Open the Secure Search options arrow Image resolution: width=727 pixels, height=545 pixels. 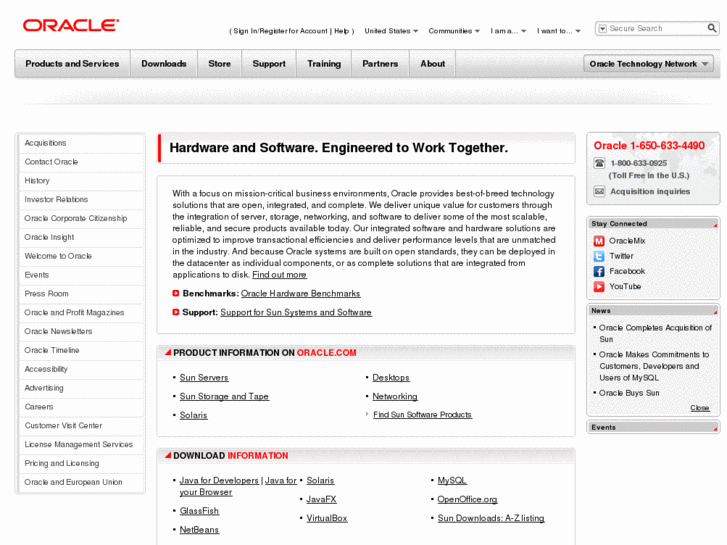pyautogui.click(x=602, y=29)
